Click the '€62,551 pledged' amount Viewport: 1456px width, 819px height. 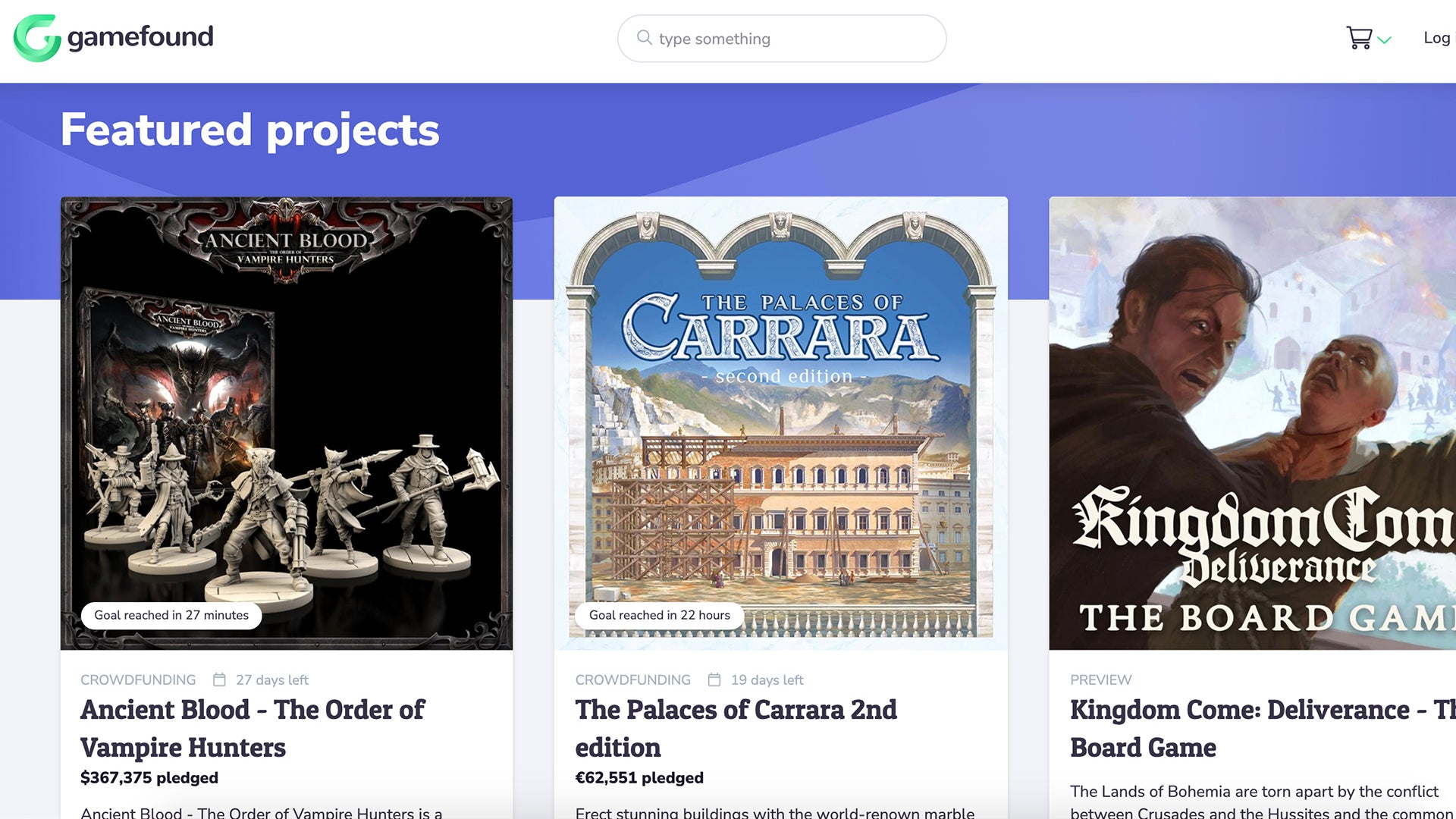pyautogui.click(x=639, y=778)
